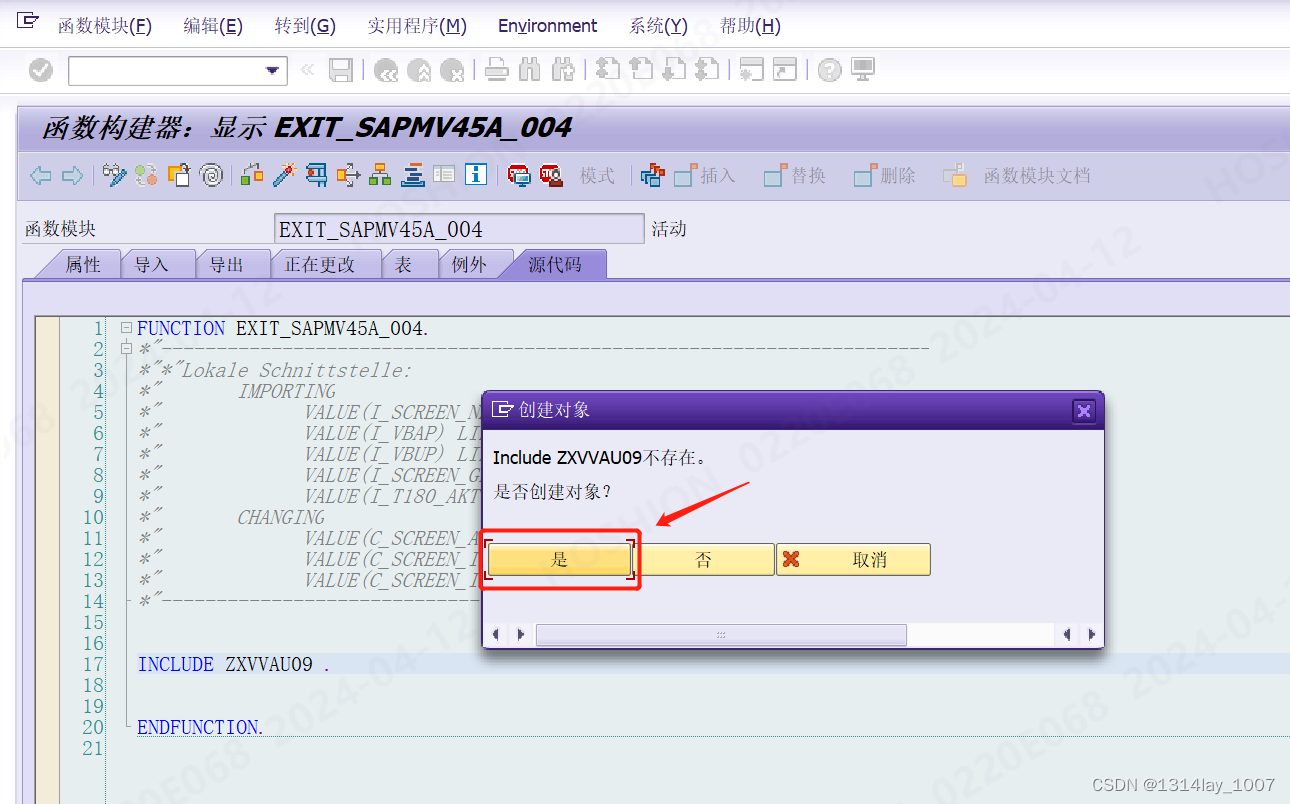The height and width of the screenshot is (804, 1290).
Task: Click the right arrow navigation icon in function builder
Action: point(72,176)
